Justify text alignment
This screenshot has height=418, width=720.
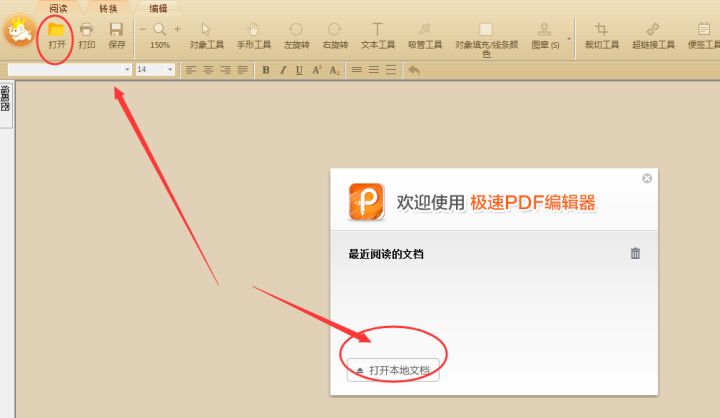242,70
